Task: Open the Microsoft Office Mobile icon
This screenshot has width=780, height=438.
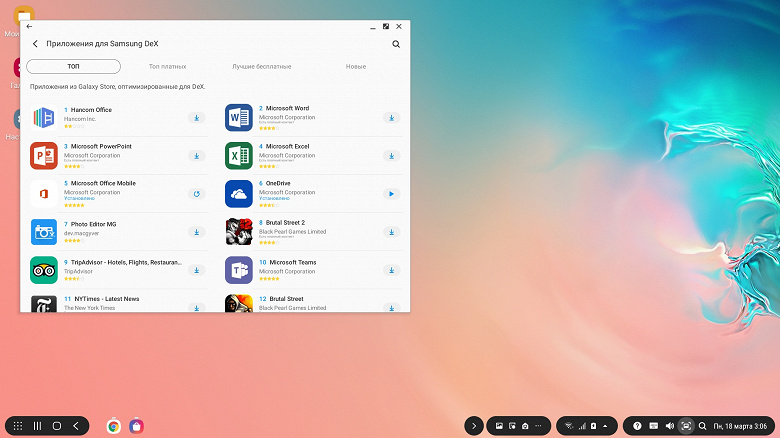Action: click(x=44, y=194)
